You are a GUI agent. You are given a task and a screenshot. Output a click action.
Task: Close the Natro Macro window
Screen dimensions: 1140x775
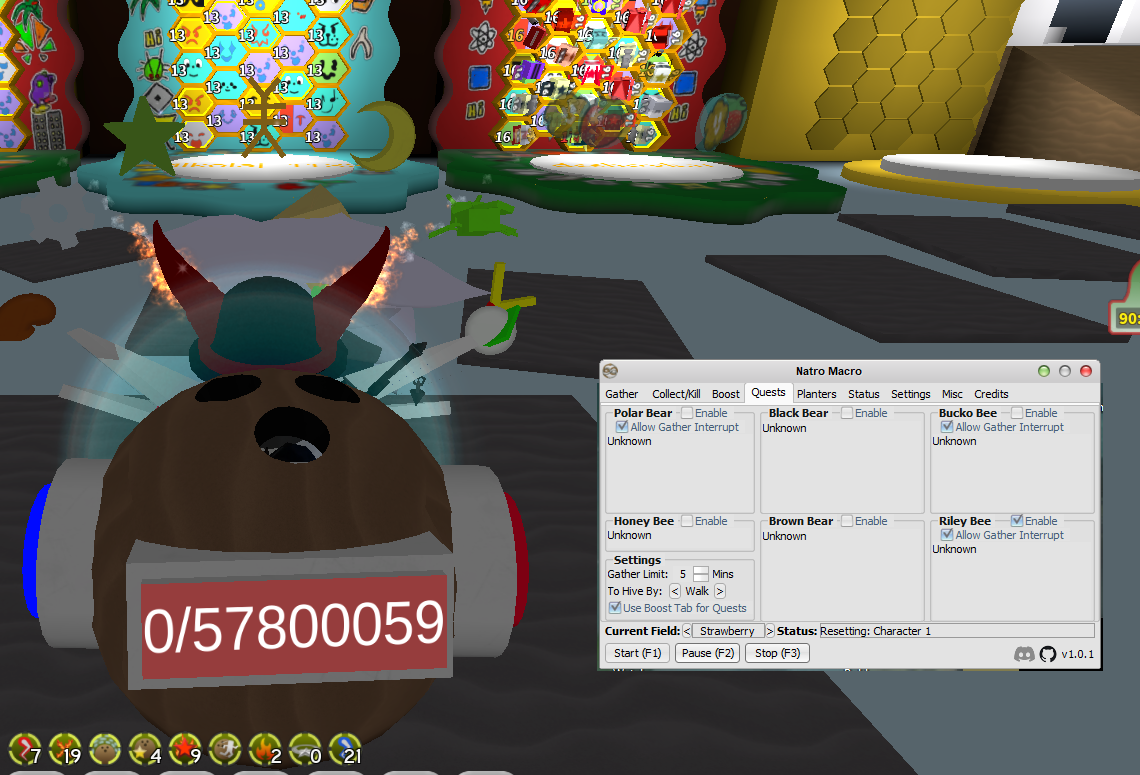tap(1086, 371)
